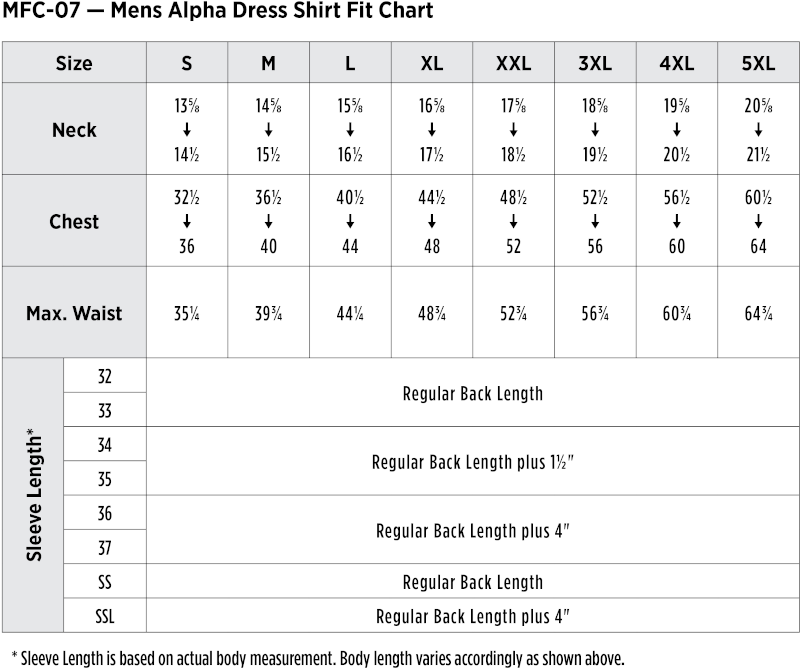Viewport: 800px width, 670px height.
Task: Click the SSL sleeve length cell
Action: coord(105,616)
